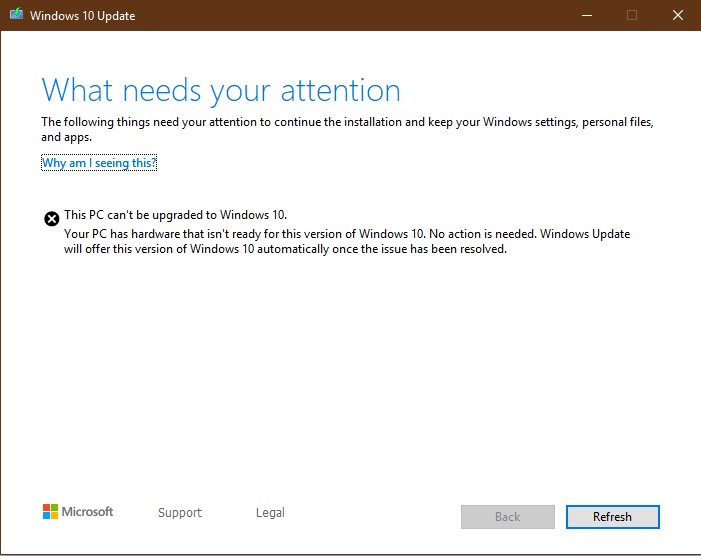
Task: Open the Legal link
Action: 270,513
